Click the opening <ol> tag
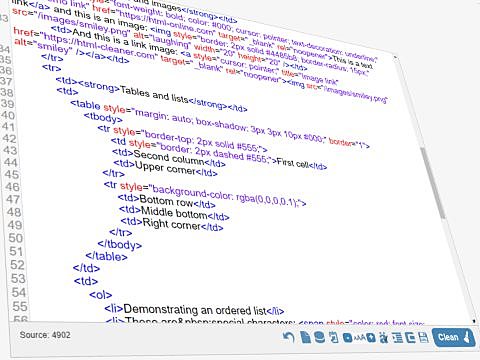The width and height of the screenshot is (480, 360). [100, 295]
